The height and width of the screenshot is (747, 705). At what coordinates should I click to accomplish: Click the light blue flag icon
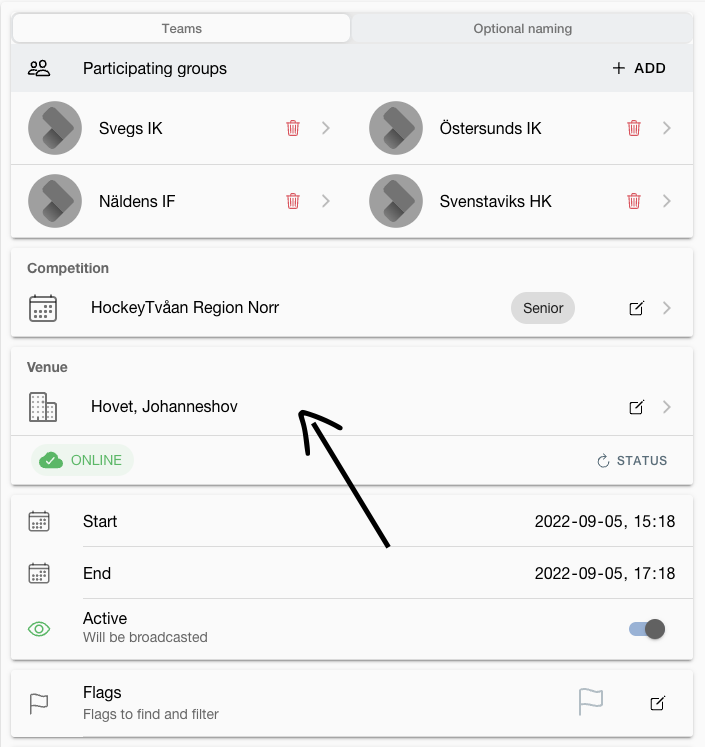pyautogui.click(x=591, y=701)
